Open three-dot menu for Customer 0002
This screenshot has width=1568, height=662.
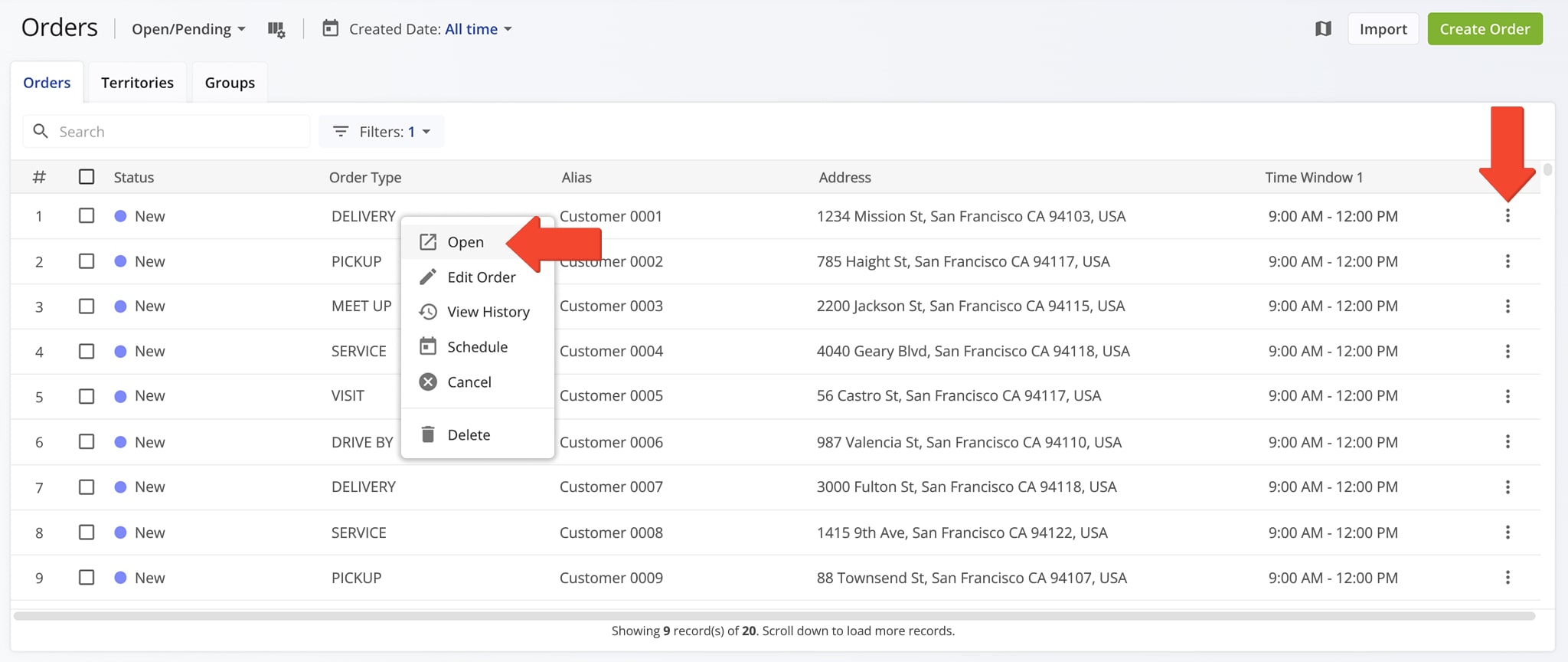click(x=1508, y=261)
